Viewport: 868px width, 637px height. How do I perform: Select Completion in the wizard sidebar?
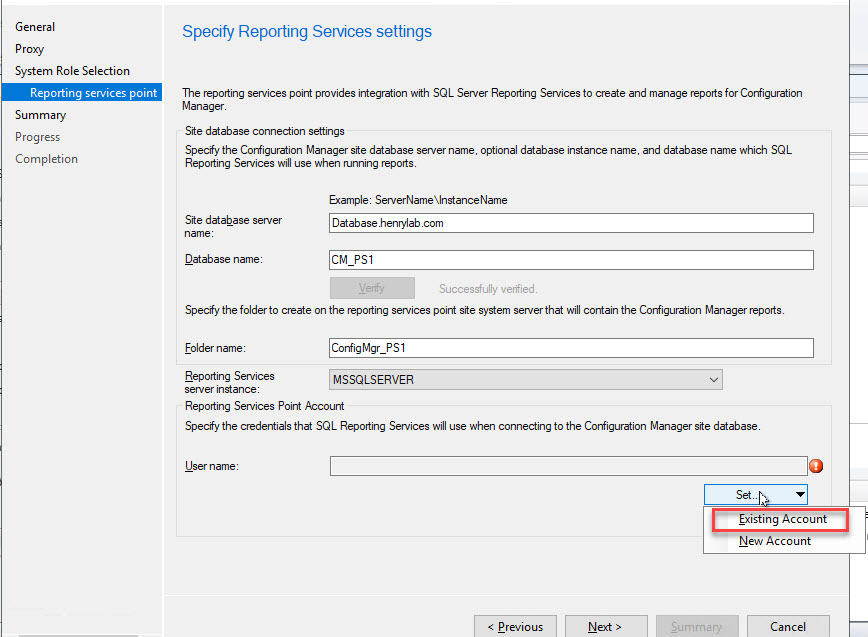click(x=46, y=159)
